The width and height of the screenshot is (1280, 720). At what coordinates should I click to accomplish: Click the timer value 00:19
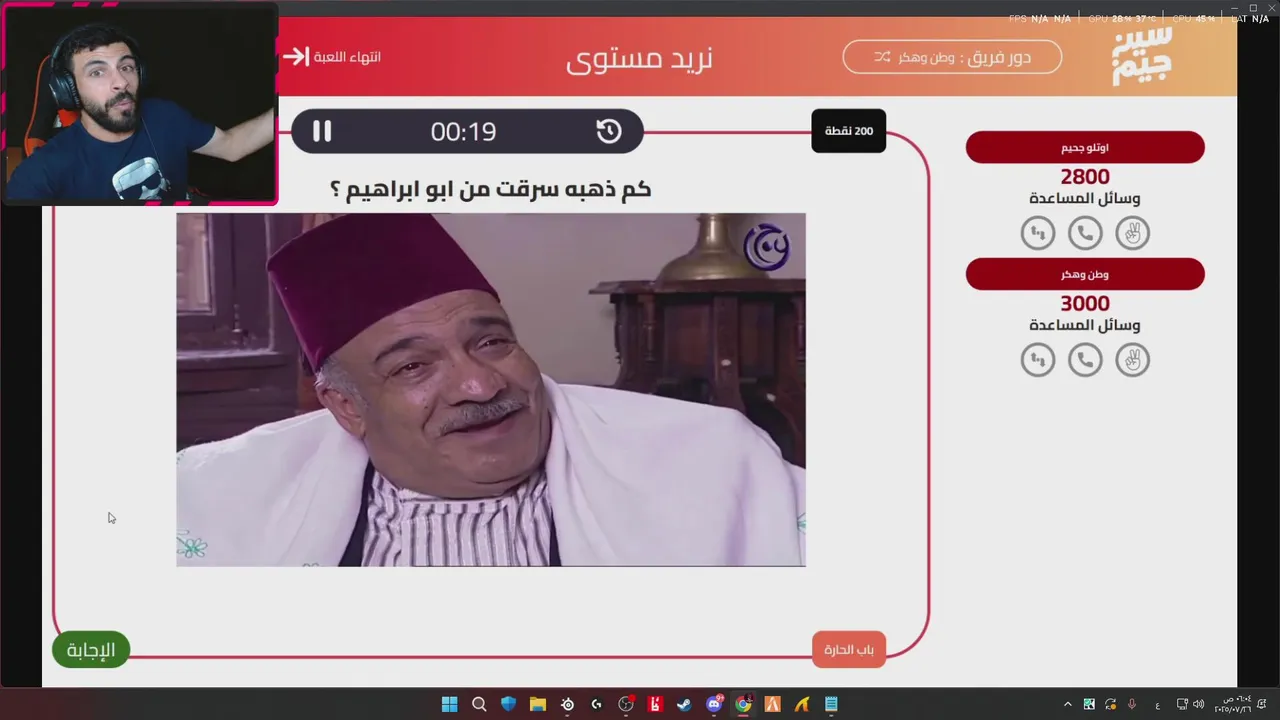coord(463,131)
